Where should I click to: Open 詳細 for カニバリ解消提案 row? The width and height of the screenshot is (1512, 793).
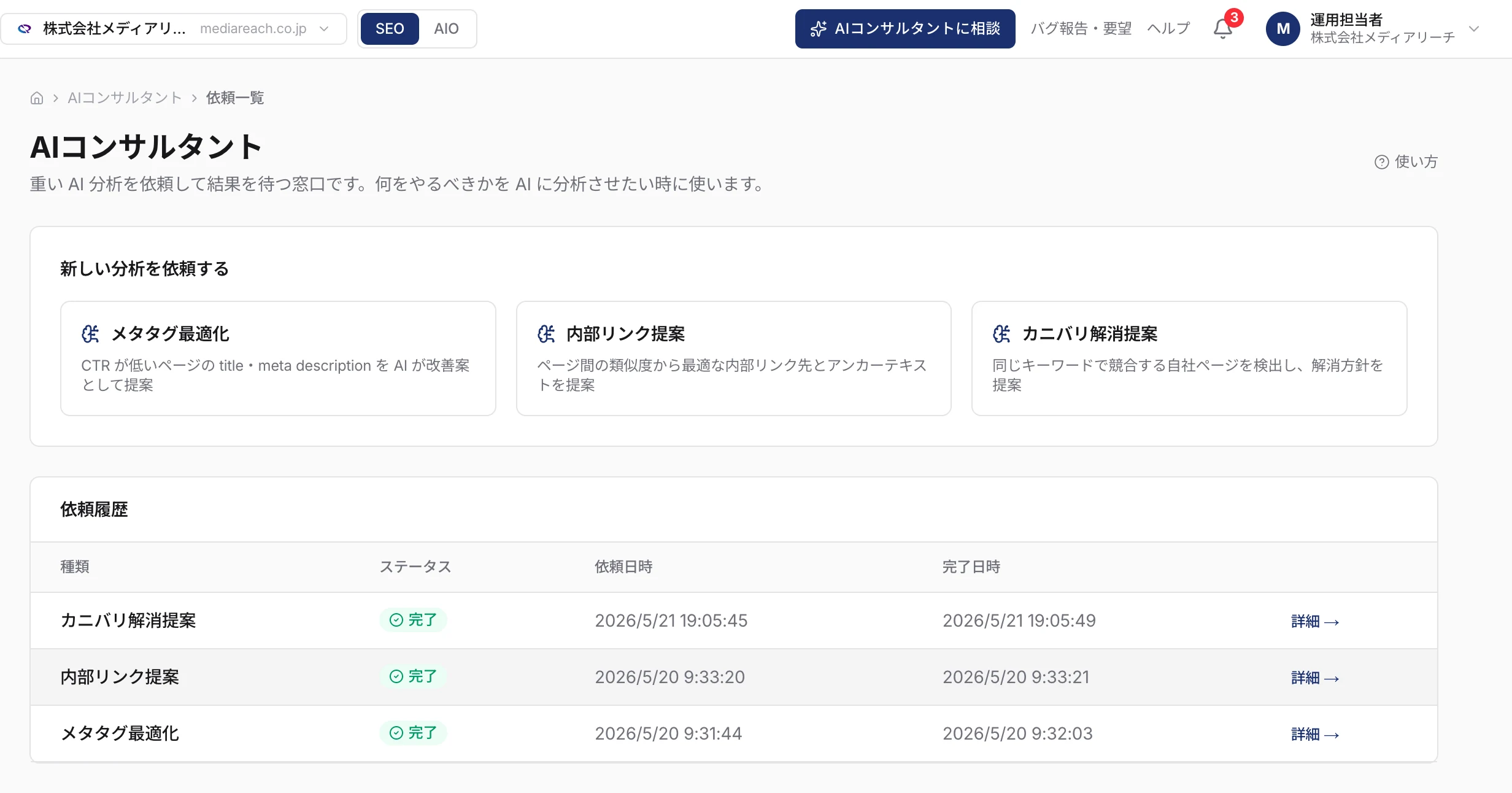click(x=1315, y=622)
